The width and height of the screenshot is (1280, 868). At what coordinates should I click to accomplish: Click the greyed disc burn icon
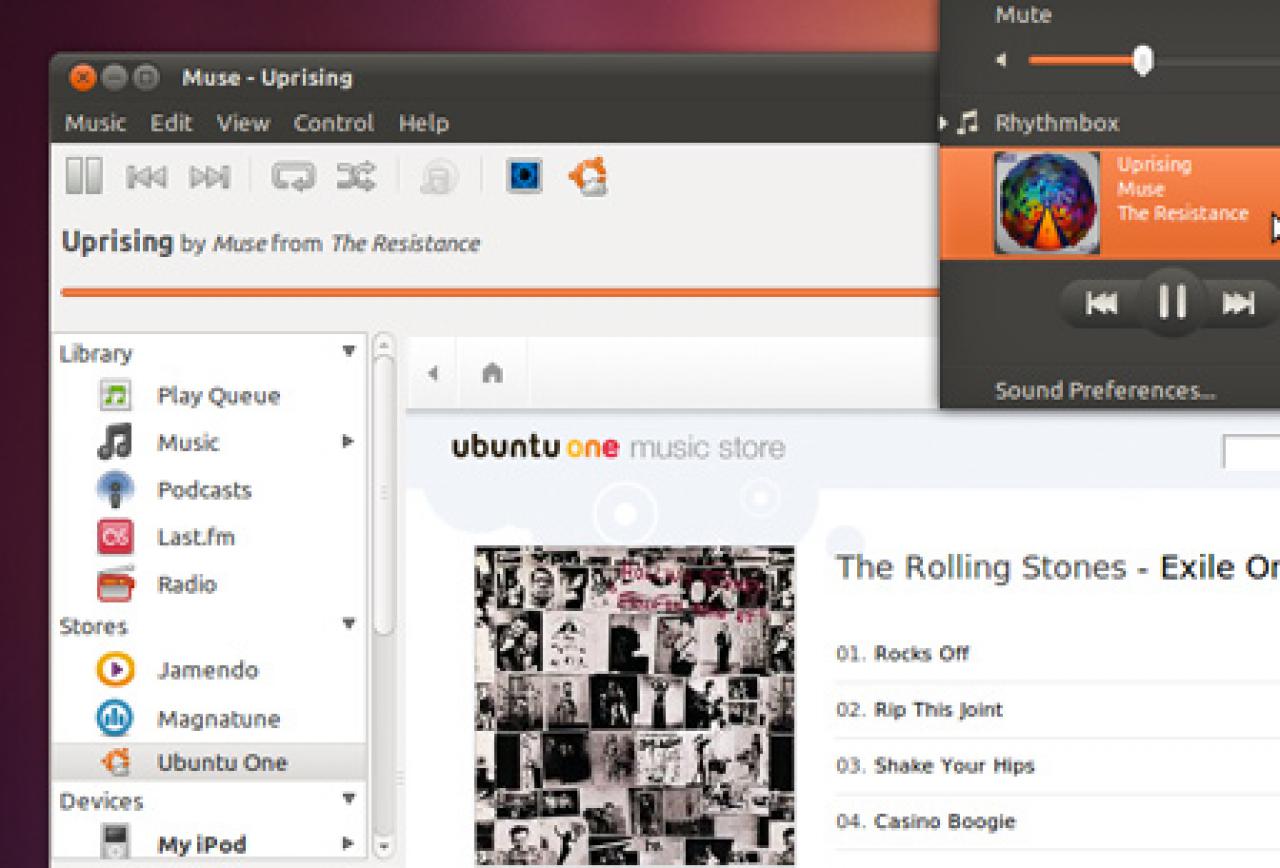pos(439,178)
